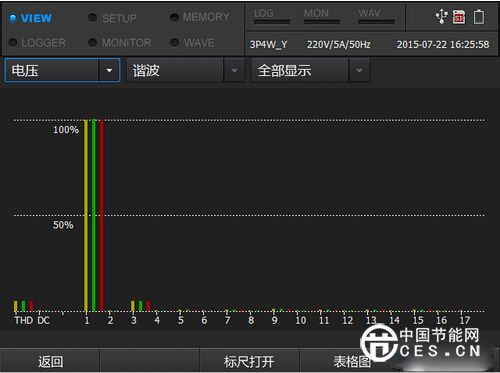Click the green bar at harmonic 1
Viewport: 500px width, 373px height.
pyautogui.click(x=94, y=215)
